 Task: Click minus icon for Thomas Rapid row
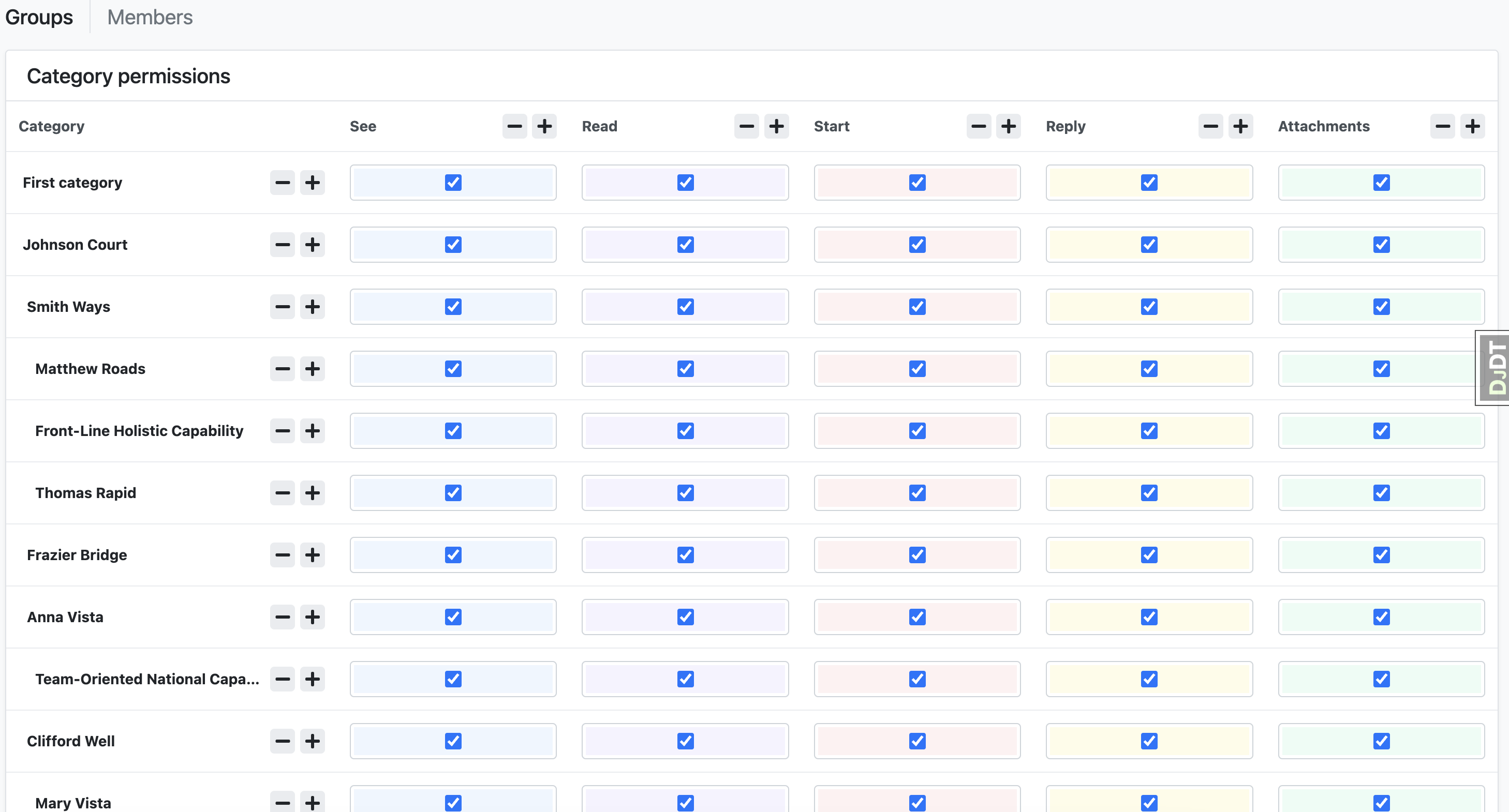point(283,493)
